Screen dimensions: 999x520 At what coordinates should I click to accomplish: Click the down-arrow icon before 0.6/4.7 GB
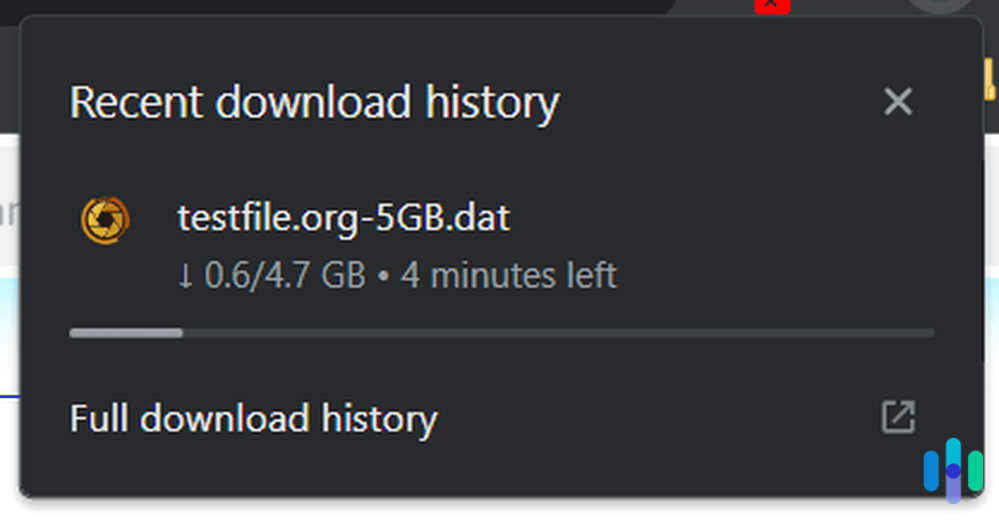coord(184,275)
